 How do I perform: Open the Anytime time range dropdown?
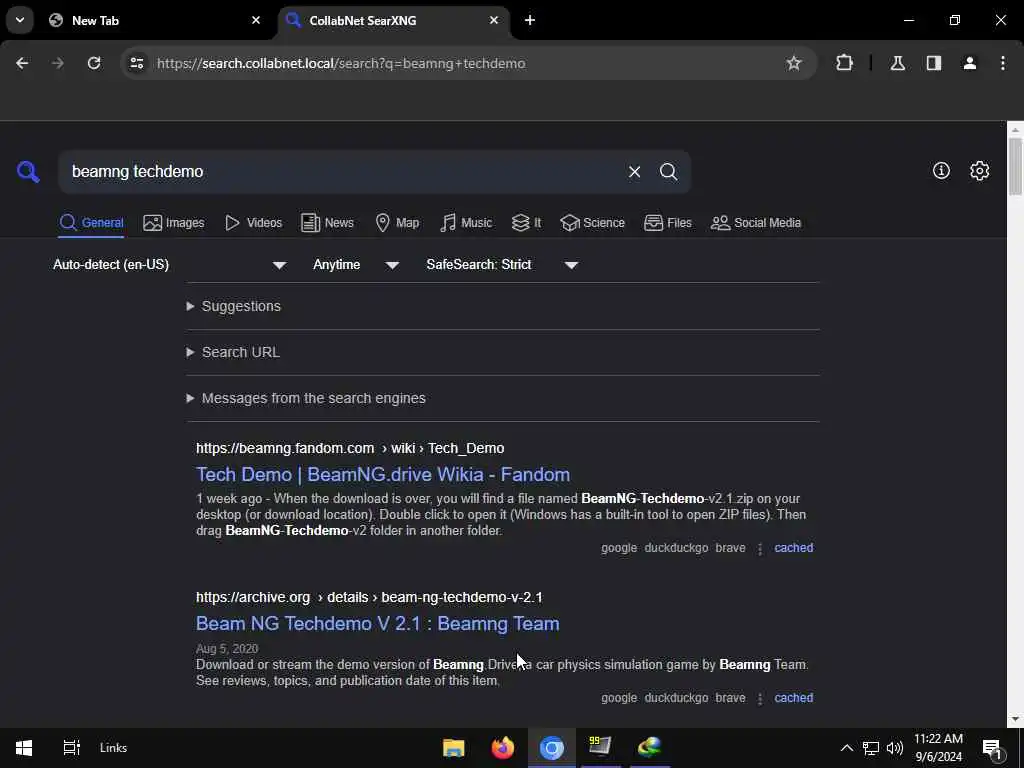[356, 264]
